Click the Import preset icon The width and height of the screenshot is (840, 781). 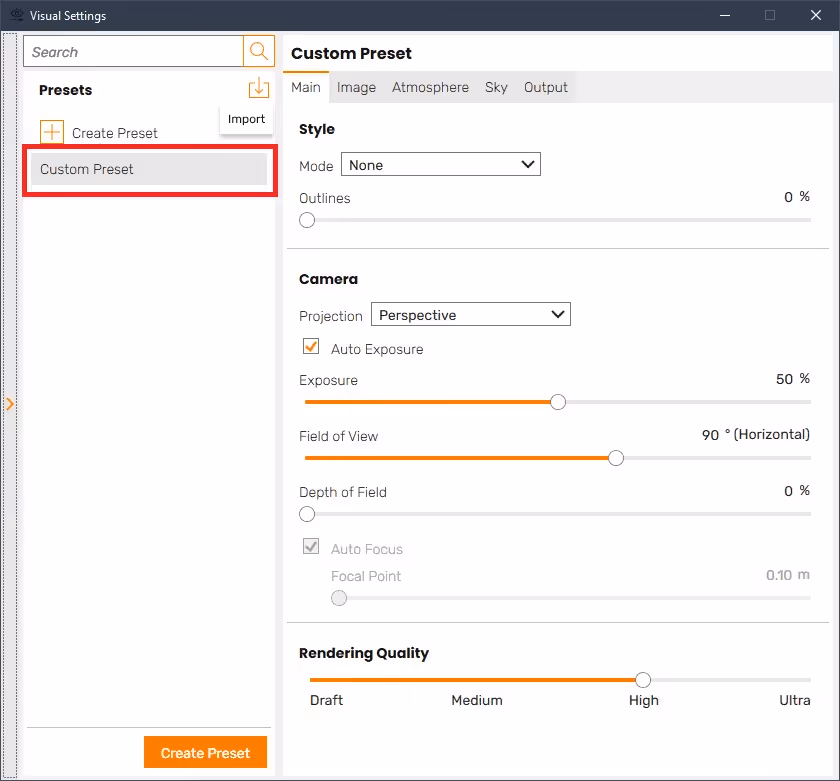click(x=259, y=87)
